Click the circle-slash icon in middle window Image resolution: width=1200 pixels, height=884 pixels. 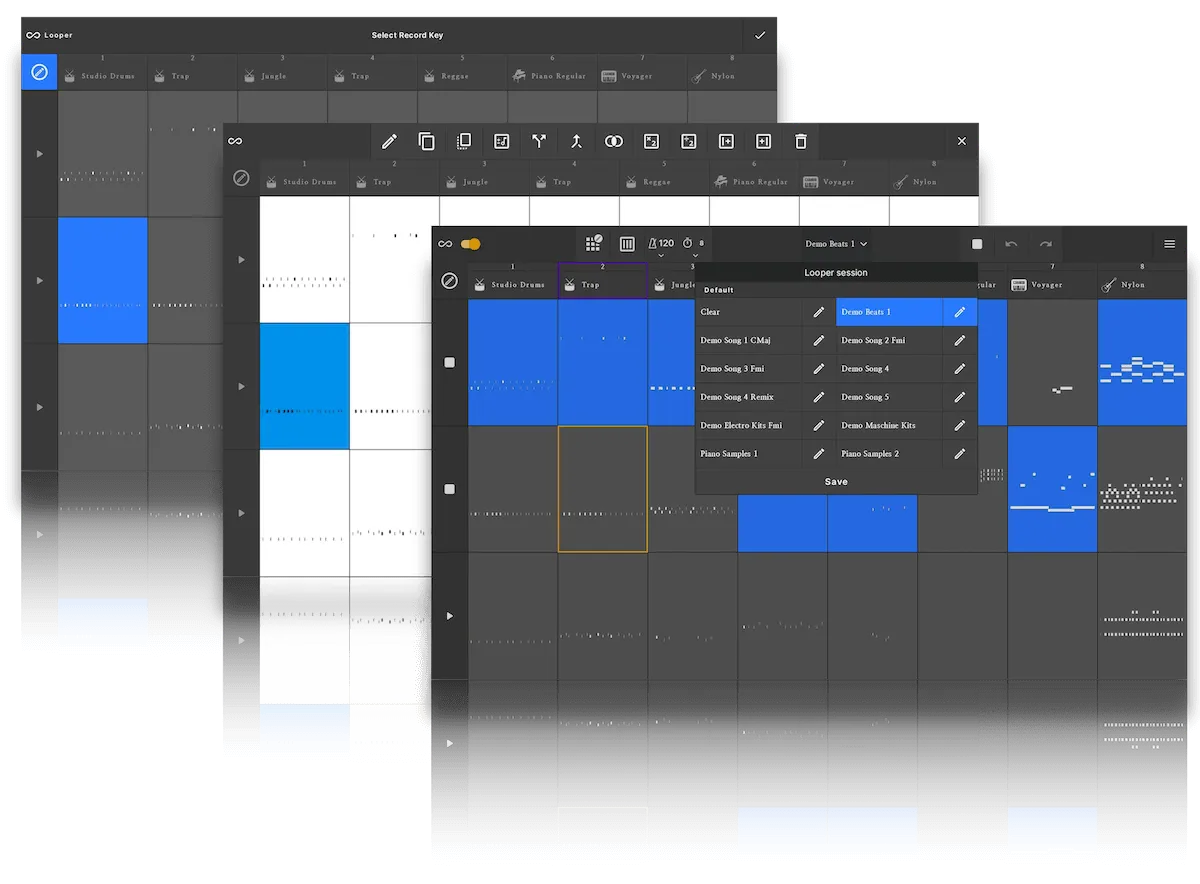click(241, 178)
